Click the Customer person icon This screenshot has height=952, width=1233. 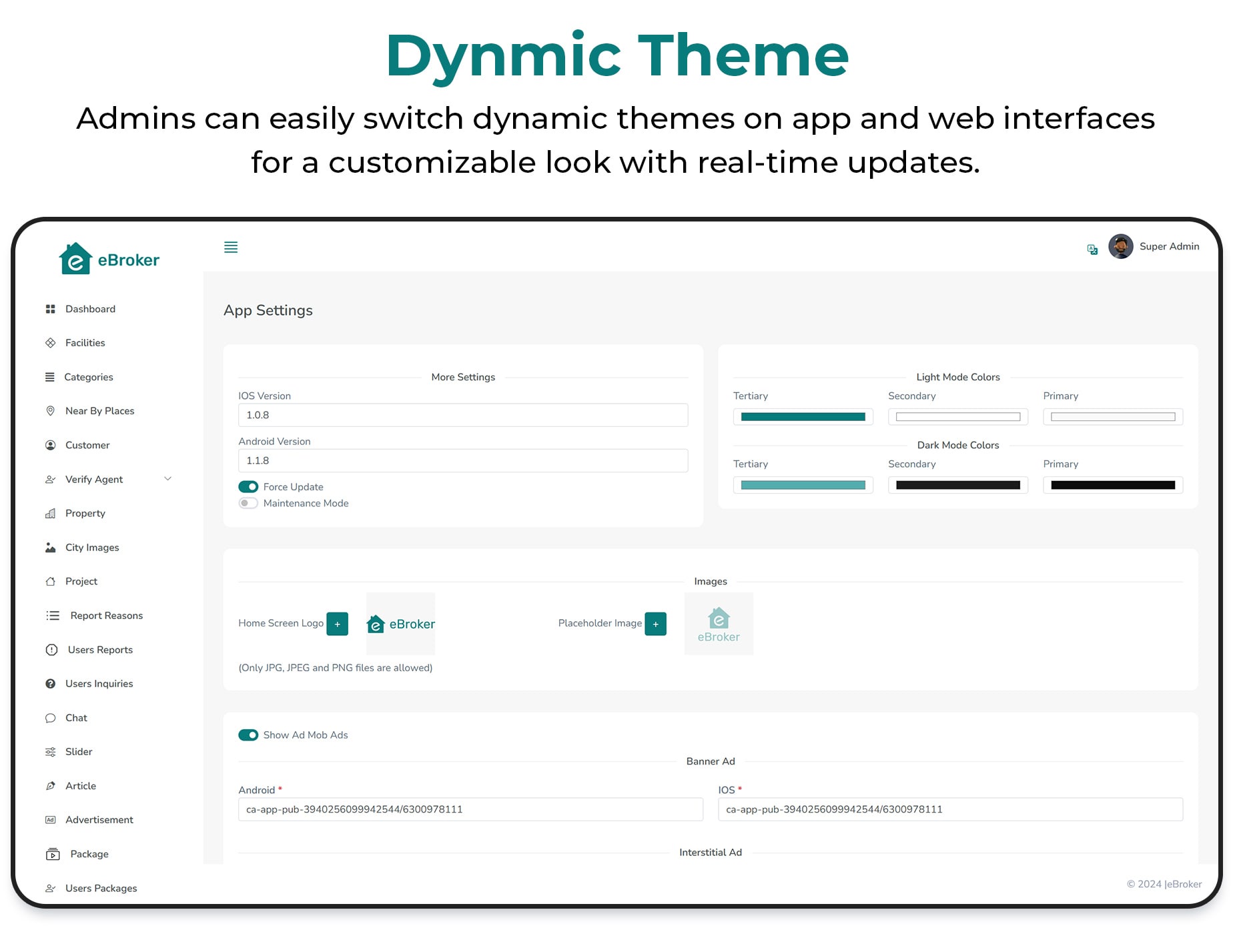(50, 445)
